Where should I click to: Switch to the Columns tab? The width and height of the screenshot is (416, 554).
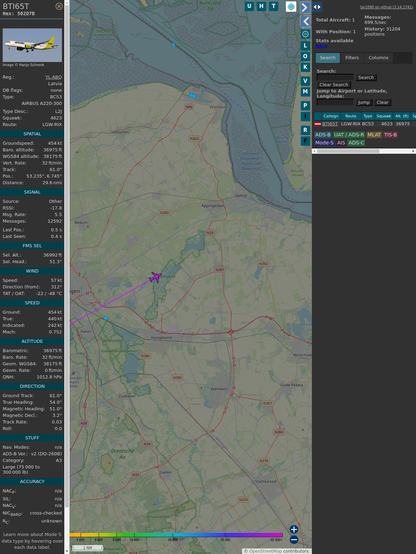pos(379,58)
